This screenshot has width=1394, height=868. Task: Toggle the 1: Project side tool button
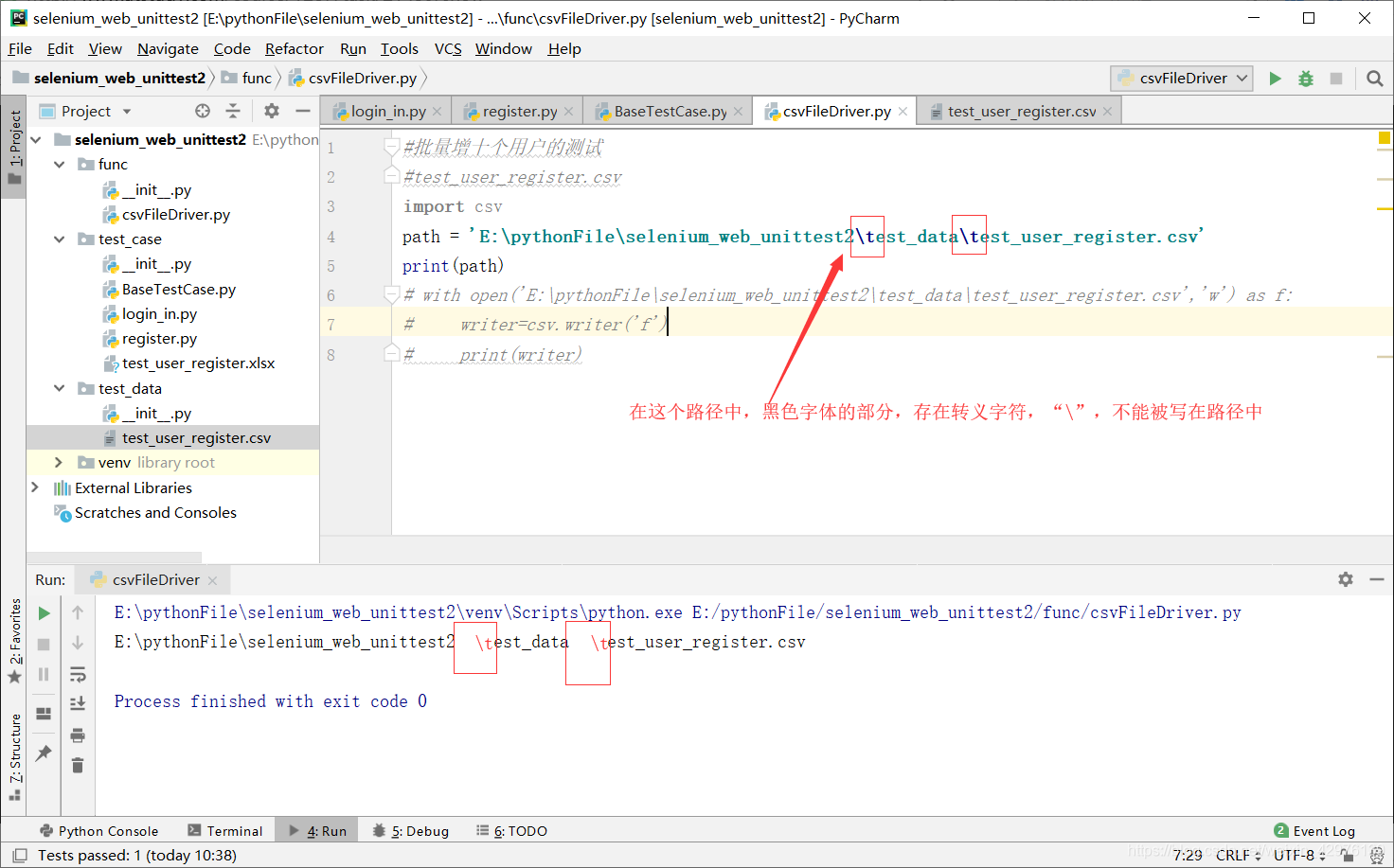pos(14,147)
